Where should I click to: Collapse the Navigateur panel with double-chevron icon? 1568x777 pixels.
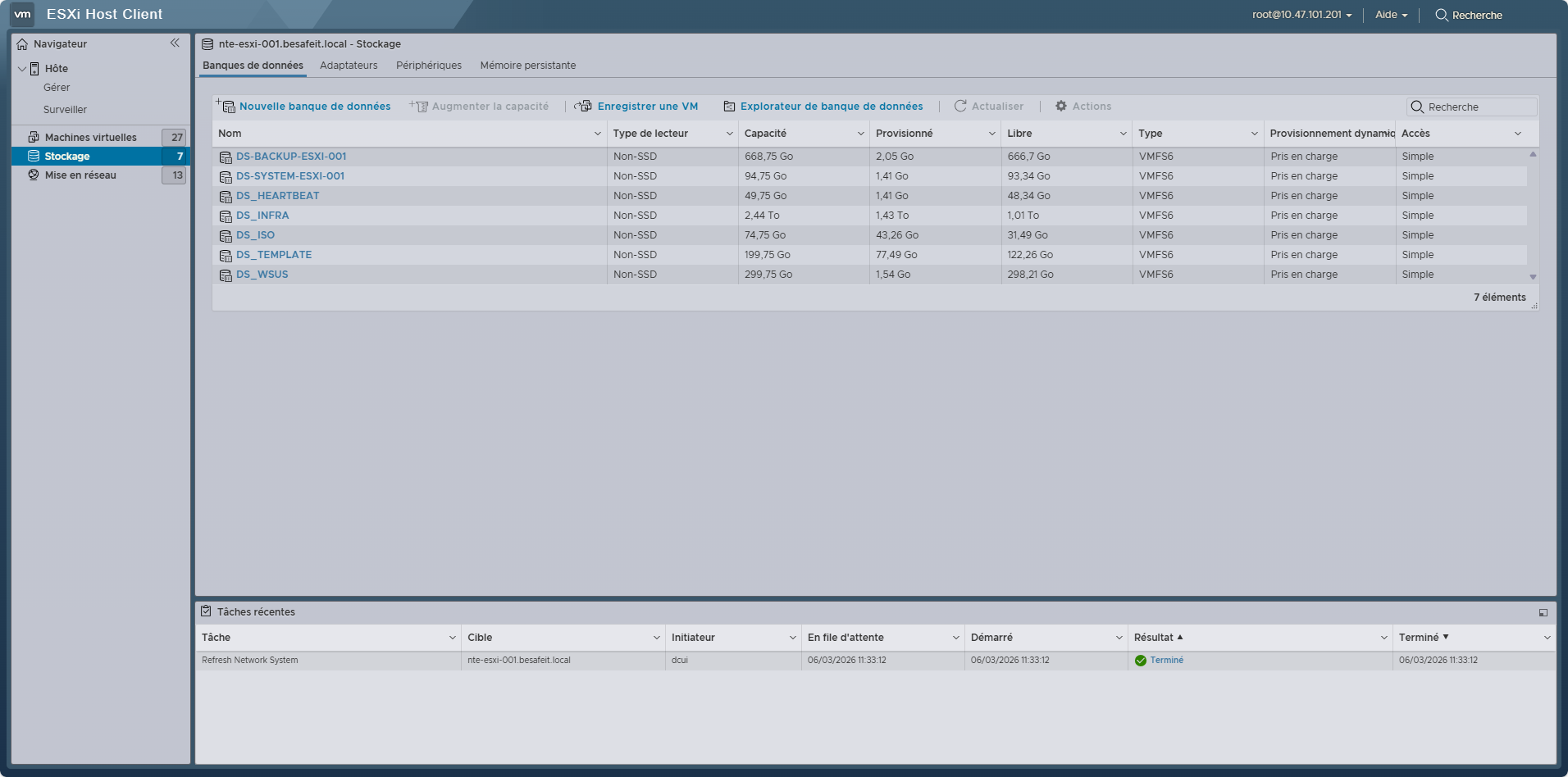(x=175, y=43)
